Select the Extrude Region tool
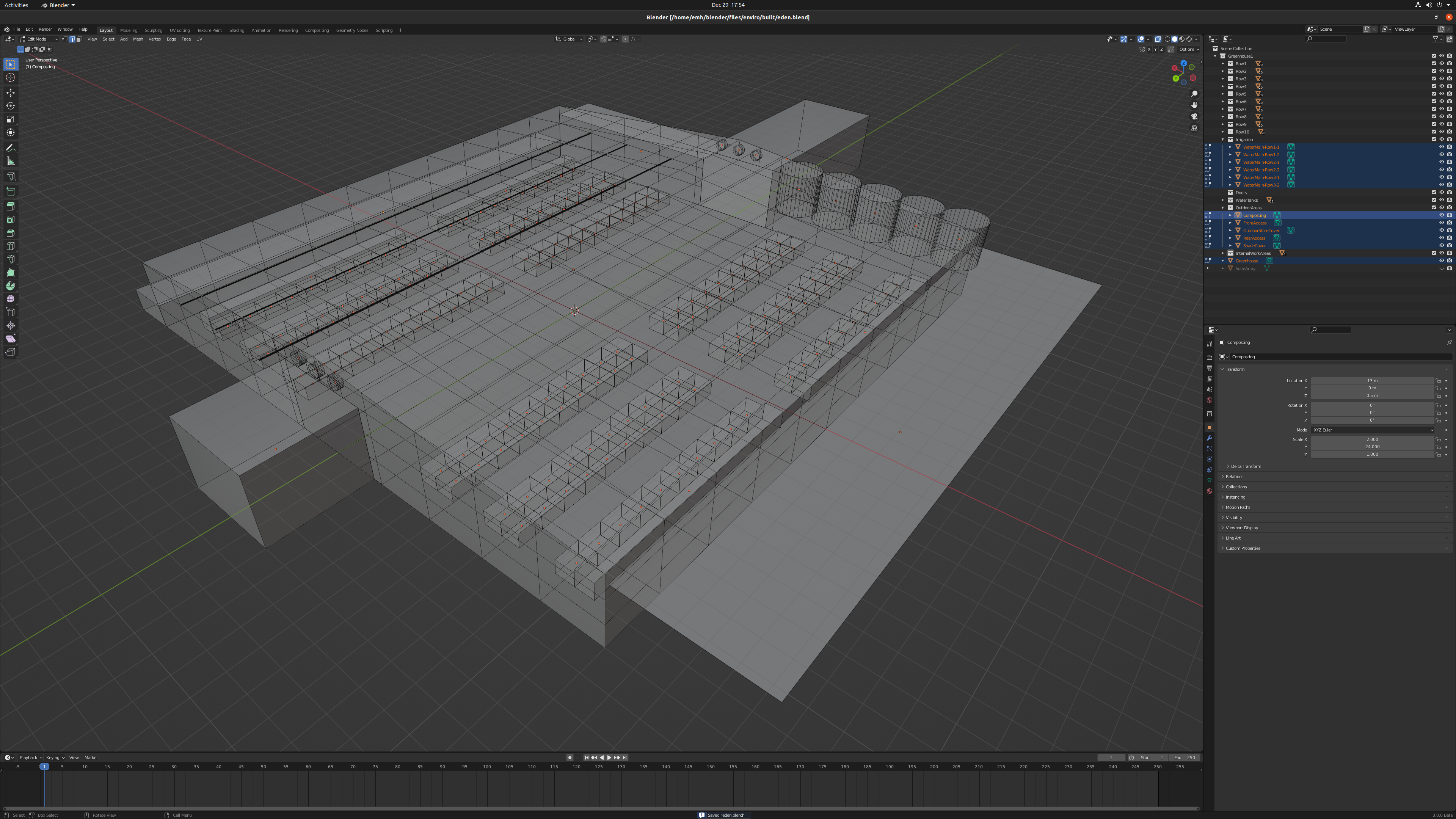The image size is (1456, 819). coord(11,206)
